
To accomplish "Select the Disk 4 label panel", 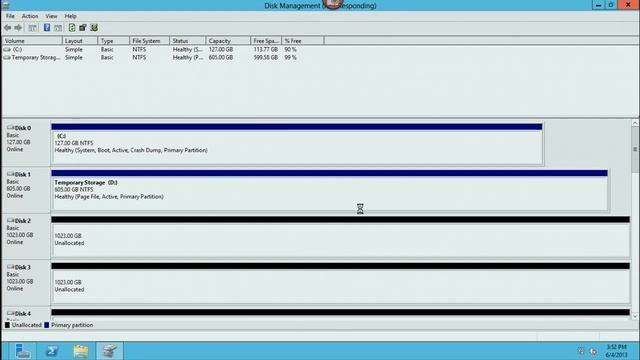I will tap(26, 314).
